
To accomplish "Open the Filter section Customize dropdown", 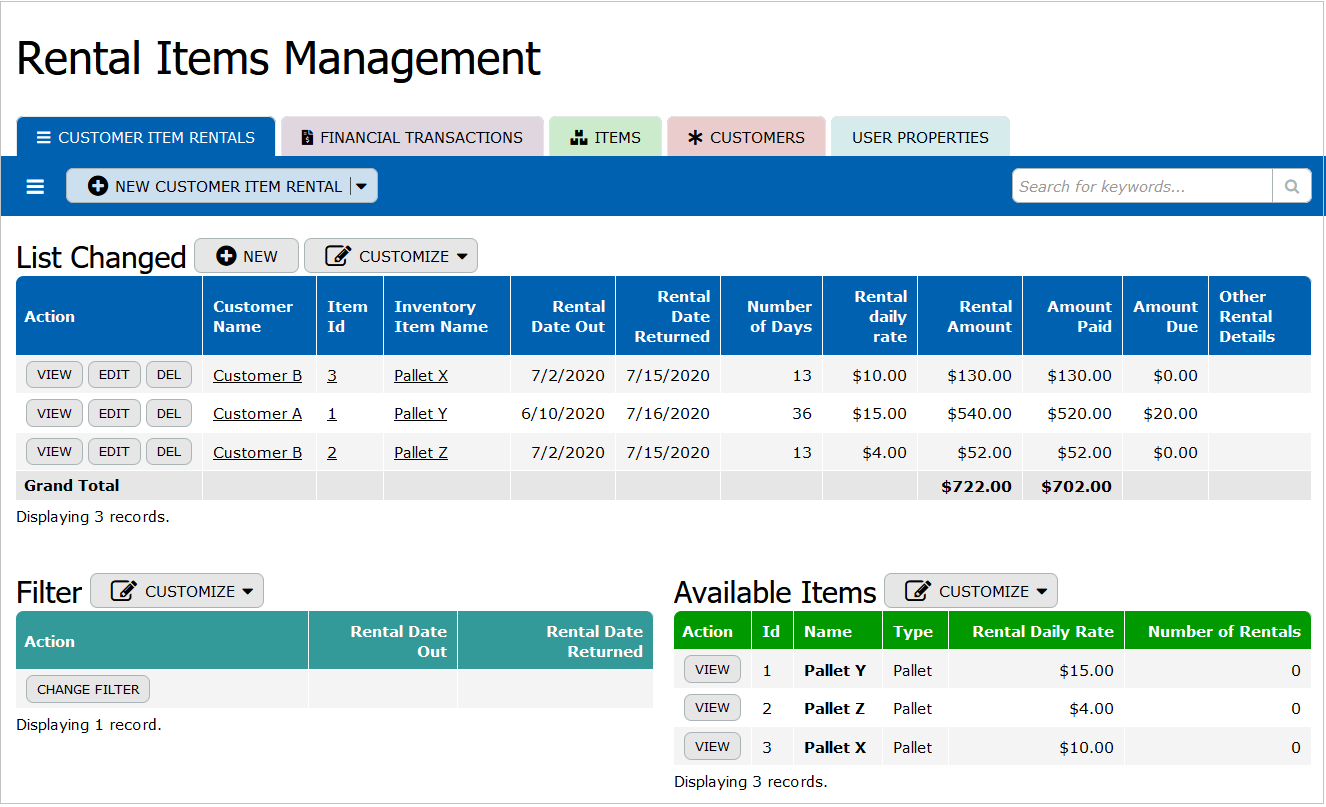I will point(177,592).
